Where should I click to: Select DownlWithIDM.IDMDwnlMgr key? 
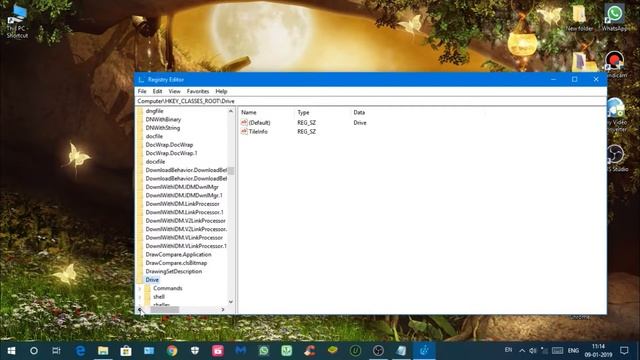(182, 187)
